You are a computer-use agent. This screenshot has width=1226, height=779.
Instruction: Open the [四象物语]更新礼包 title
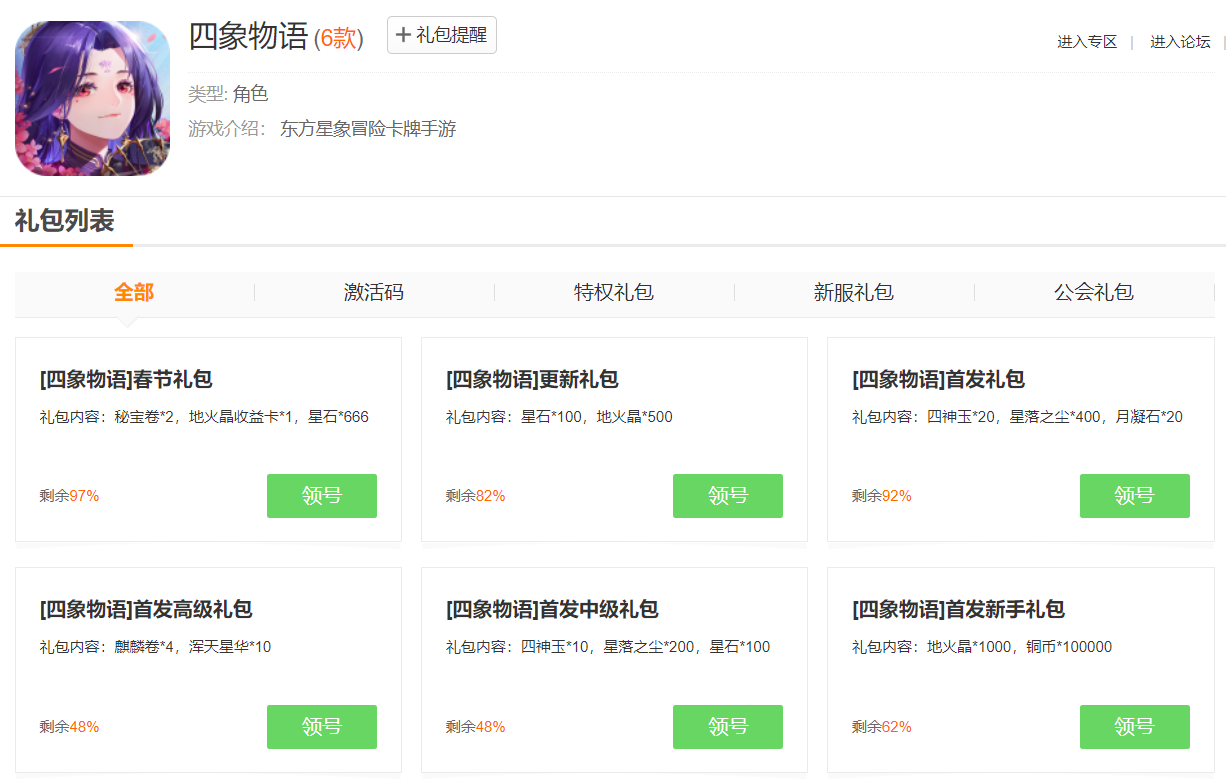532,380
